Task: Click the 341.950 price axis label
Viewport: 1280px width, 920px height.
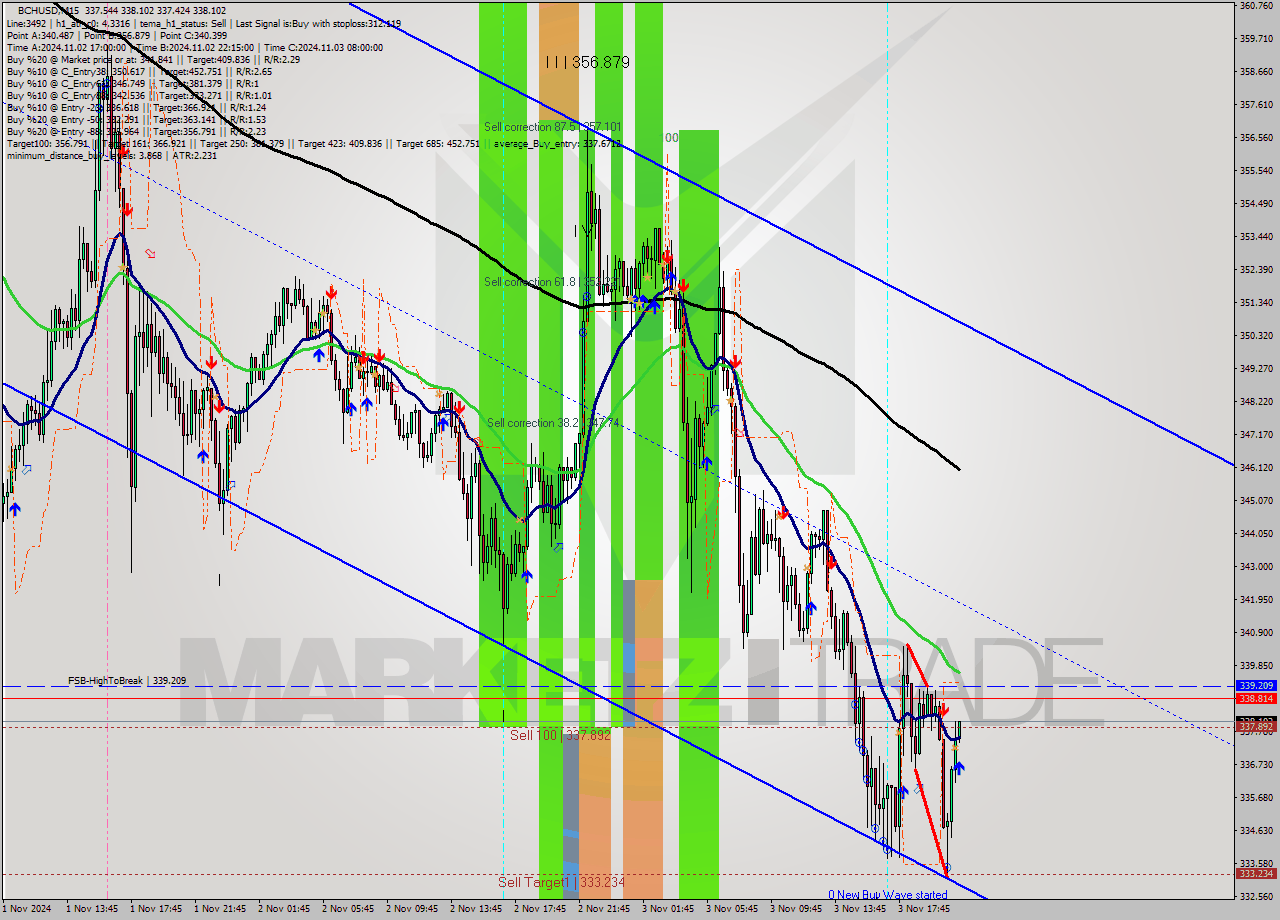Action: pyautogui.click(x=1256, y=599)
